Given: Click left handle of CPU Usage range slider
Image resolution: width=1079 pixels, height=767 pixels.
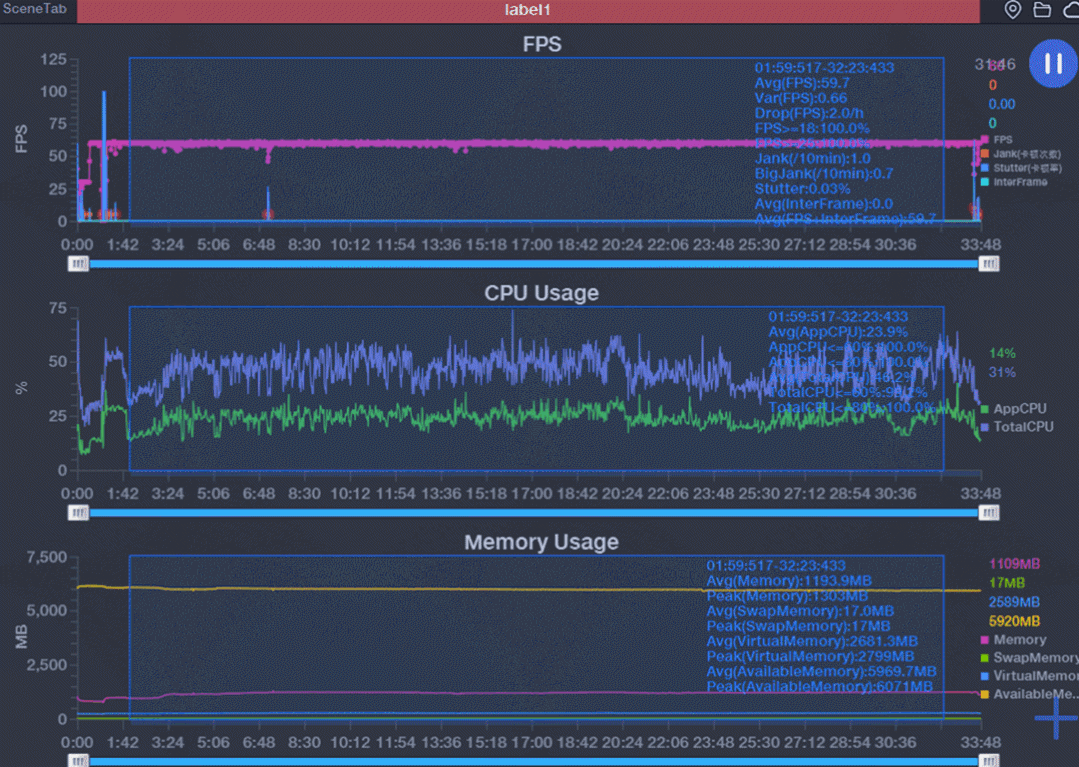Looking at the screenshot, I should tap(78, 512).
